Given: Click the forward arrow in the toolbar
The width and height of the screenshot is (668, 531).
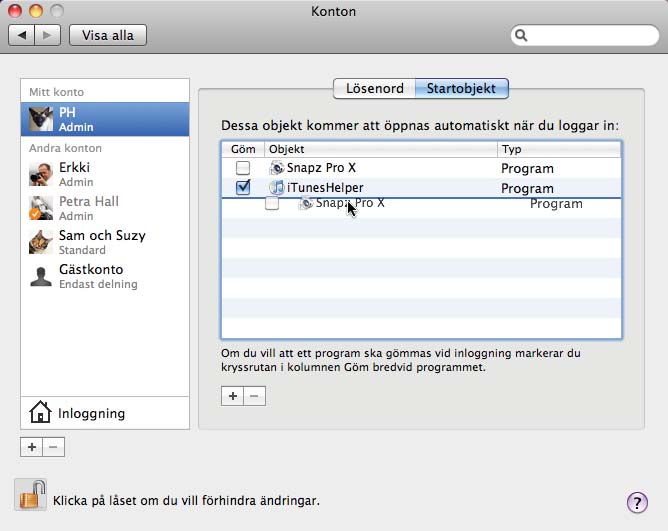Looking at the screenshot, I should [x=48, y=35].
